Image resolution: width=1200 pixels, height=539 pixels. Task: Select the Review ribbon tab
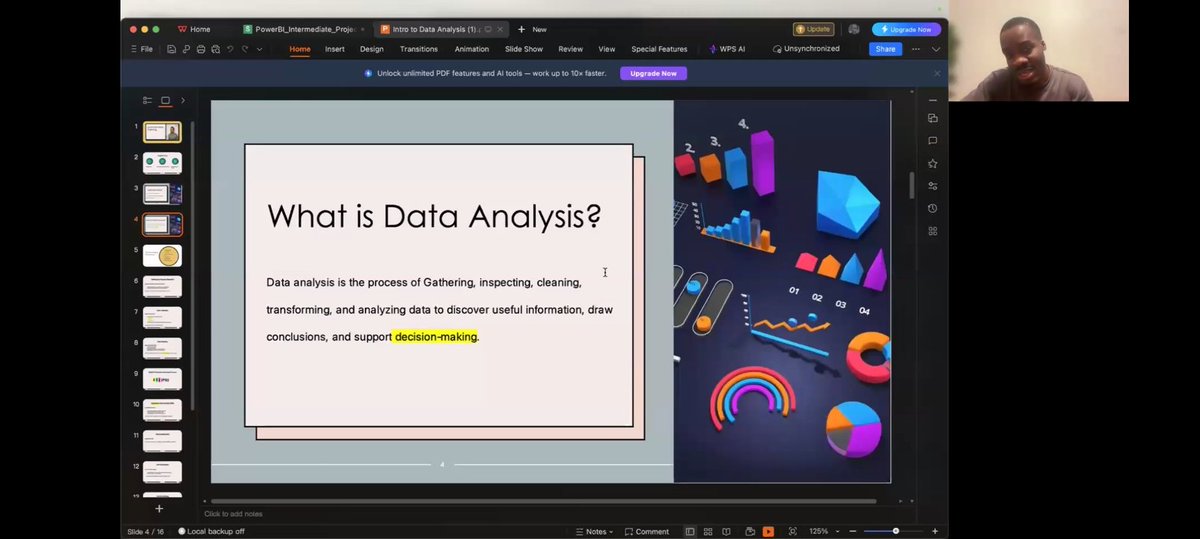point(571,49)
